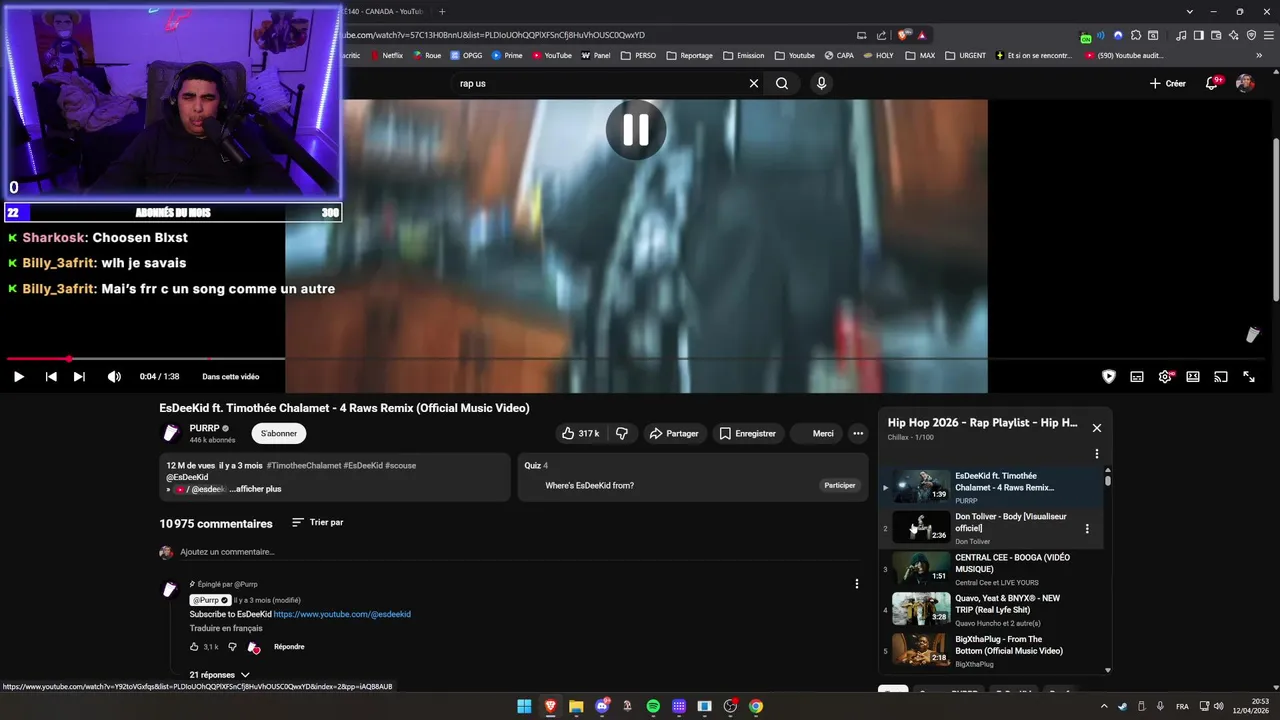This screenshot has width=1280, height=720.
Task: Play CENTRAL CEE - BOOGA thumbnail
Action: click(921, 568)
